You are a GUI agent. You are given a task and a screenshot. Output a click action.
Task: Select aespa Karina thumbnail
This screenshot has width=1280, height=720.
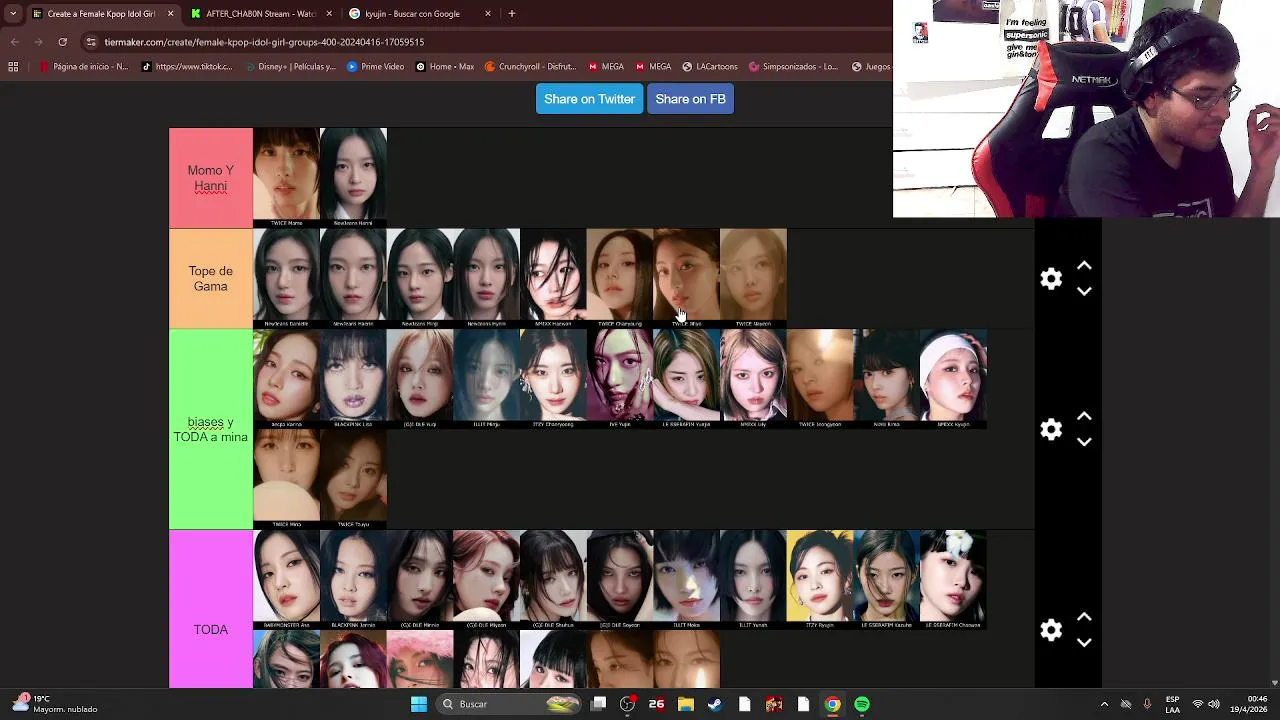[286, 379]
